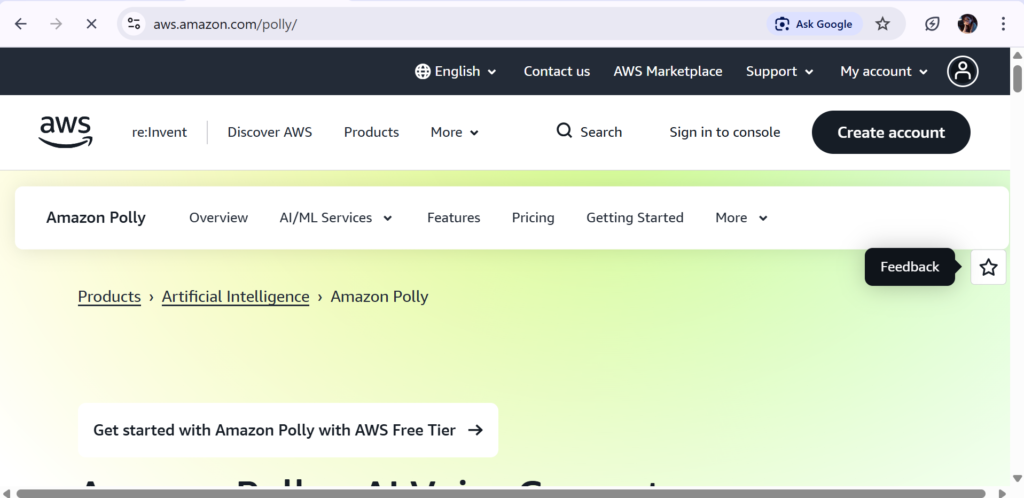Image resolution: width=1024 pixels, height=498 pixels.
Task: Click the Amazon Polly heading link
Action: (96, 217)
